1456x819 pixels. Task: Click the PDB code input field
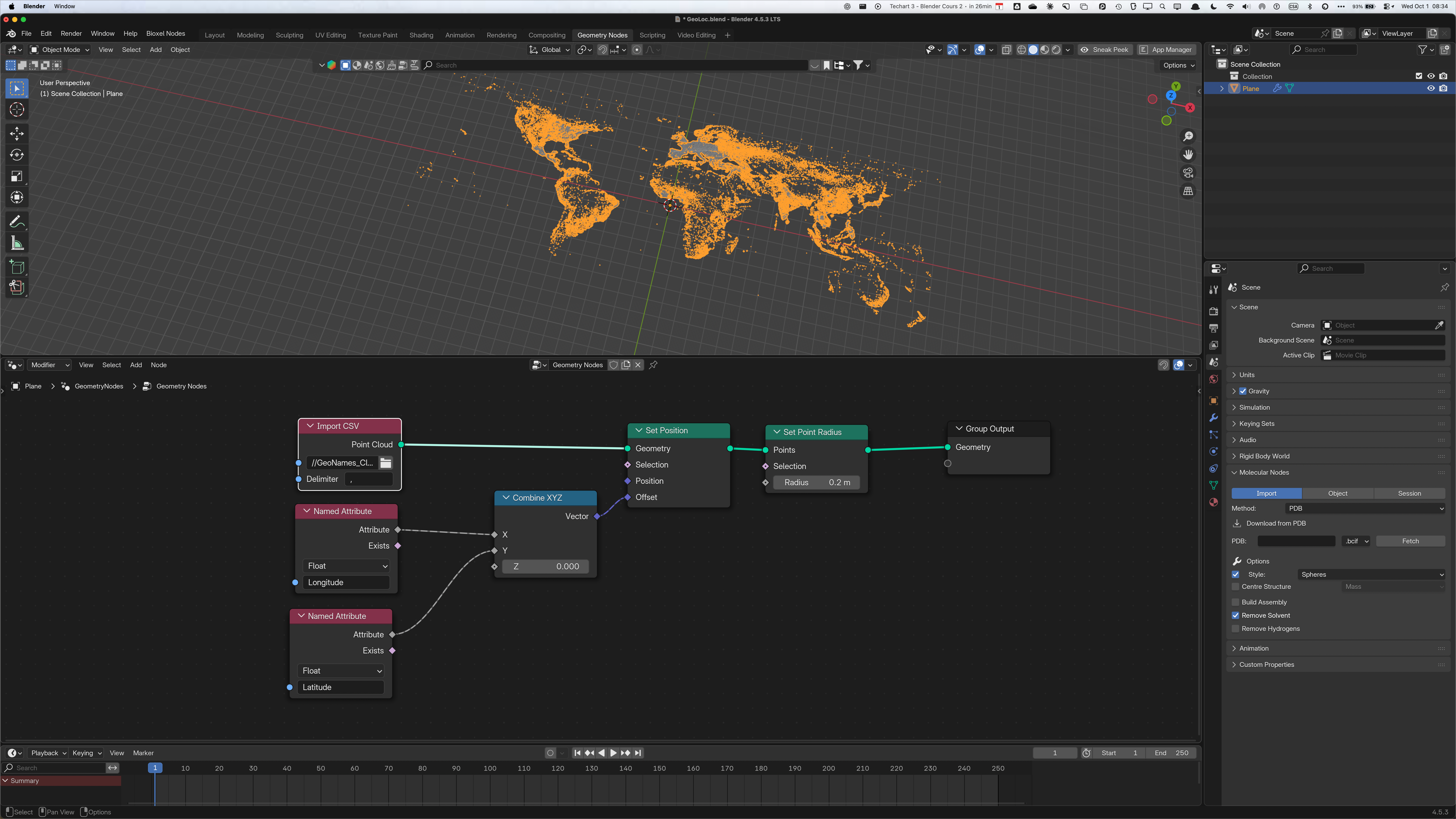pos(1296,541)
